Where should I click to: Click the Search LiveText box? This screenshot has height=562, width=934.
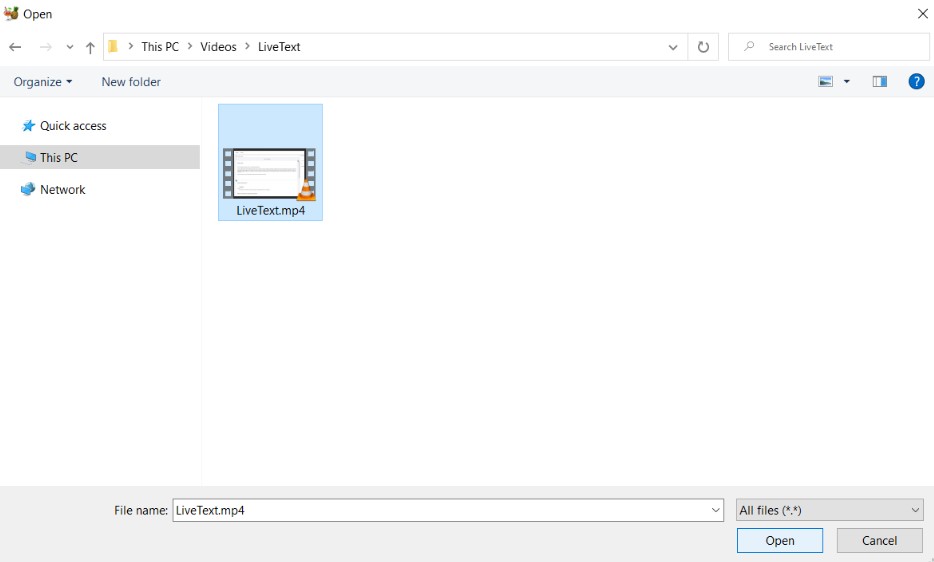[828, 47]
